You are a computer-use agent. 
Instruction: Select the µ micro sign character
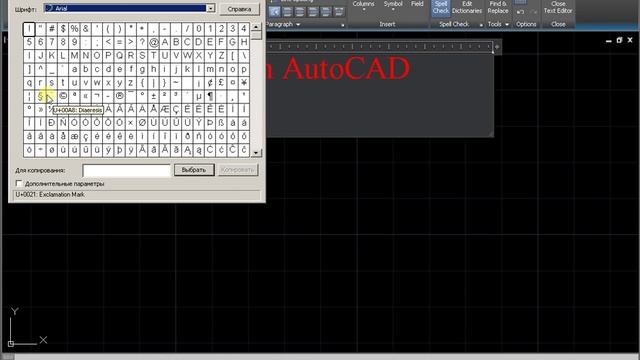point(199,96)
